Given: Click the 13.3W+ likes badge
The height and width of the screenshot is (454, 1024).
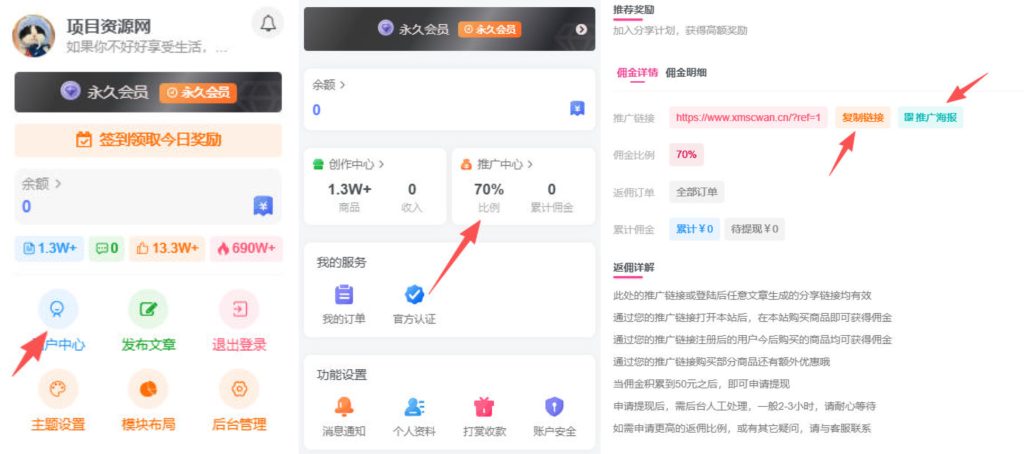Looking at the screenshot, I should pyautogui.click(x=167, y=248).
